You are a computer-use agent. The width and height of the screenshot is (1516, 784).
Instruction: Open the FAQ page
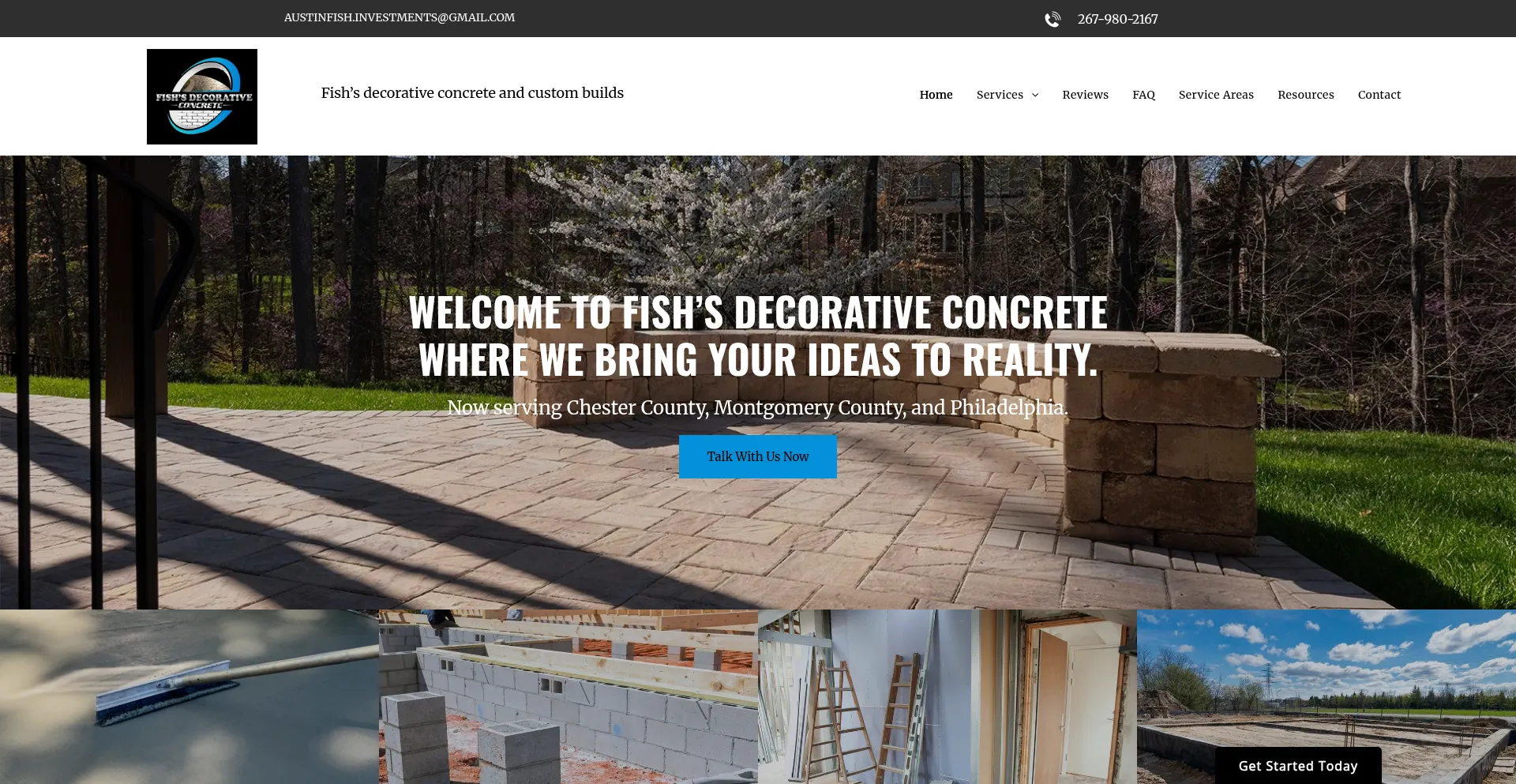point(1143,95)
